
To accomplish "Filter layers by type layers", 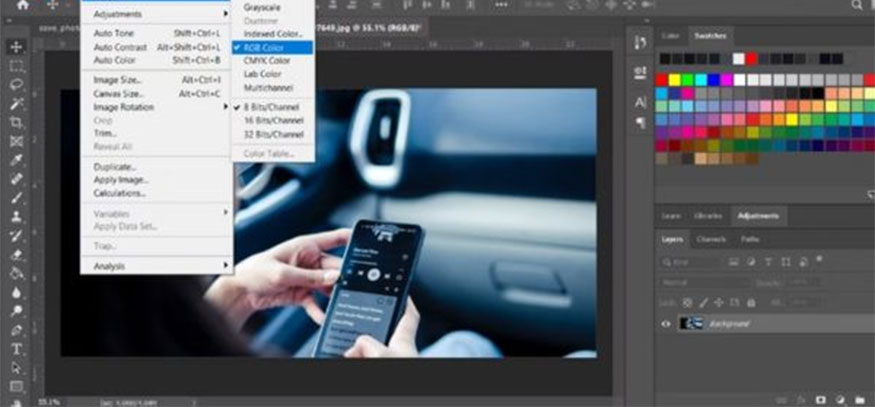I will (x=768, y=262).
